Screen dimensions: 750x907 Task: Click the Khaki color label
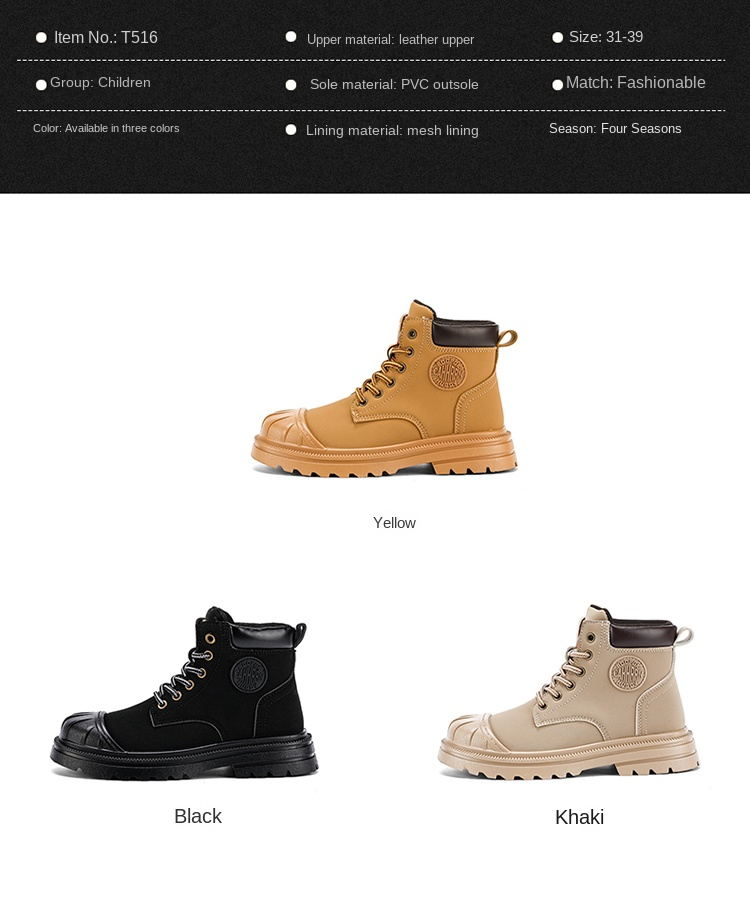tap(579, 817)
